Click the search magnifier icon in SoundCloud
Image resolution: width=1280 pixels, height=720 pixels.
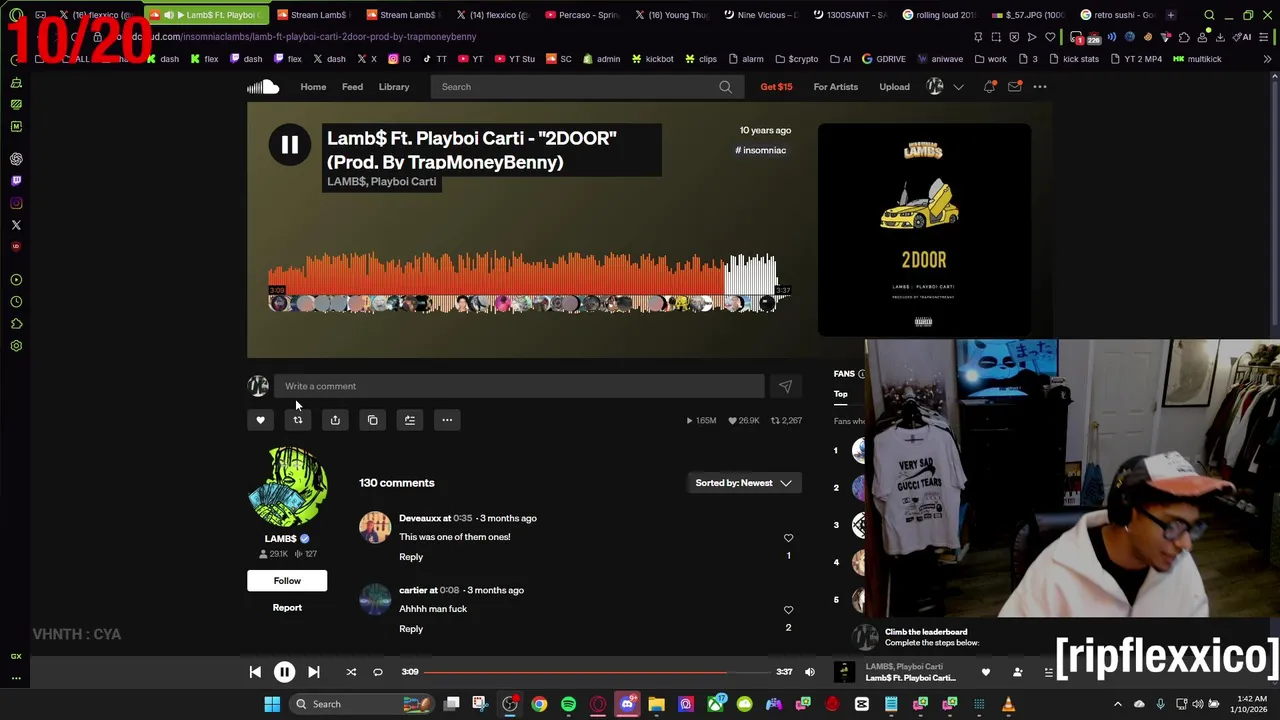pos(725,87)
